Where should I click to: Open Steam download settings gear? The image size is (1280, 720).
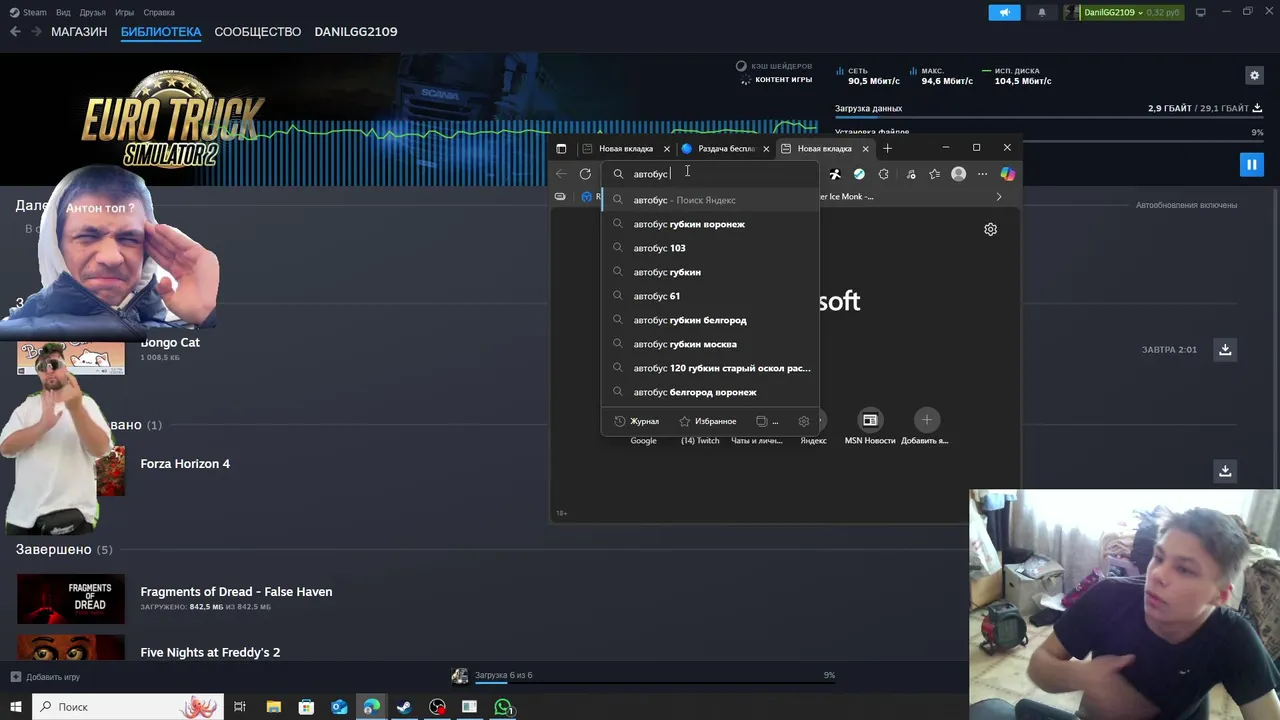pos(1254,75)
